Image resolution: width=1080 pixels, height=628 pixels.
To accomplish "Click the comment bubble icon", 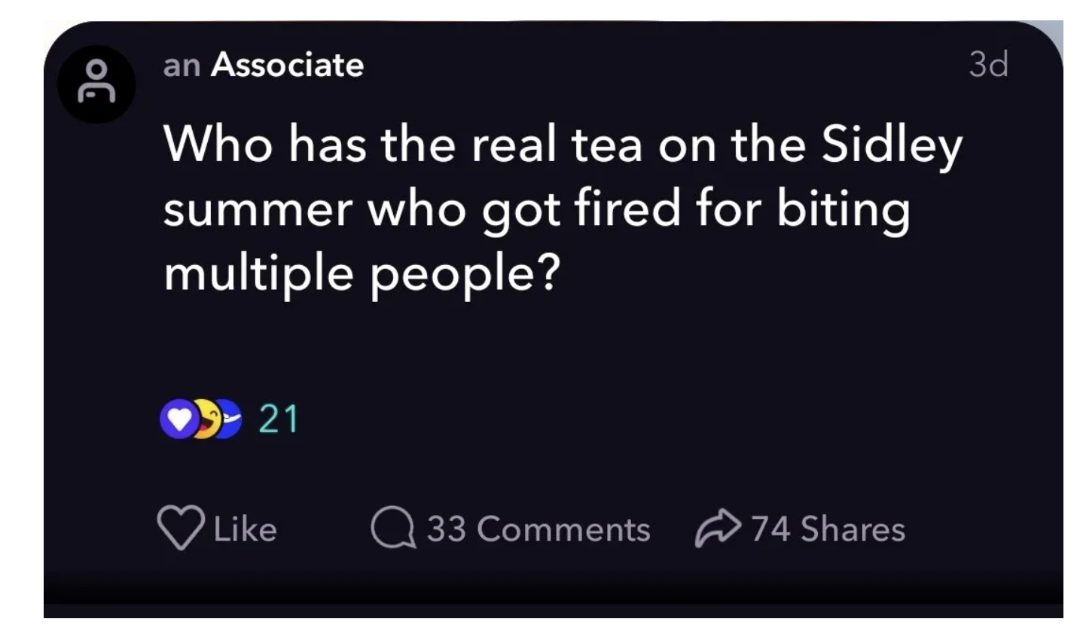I will [x=393, y=529].
